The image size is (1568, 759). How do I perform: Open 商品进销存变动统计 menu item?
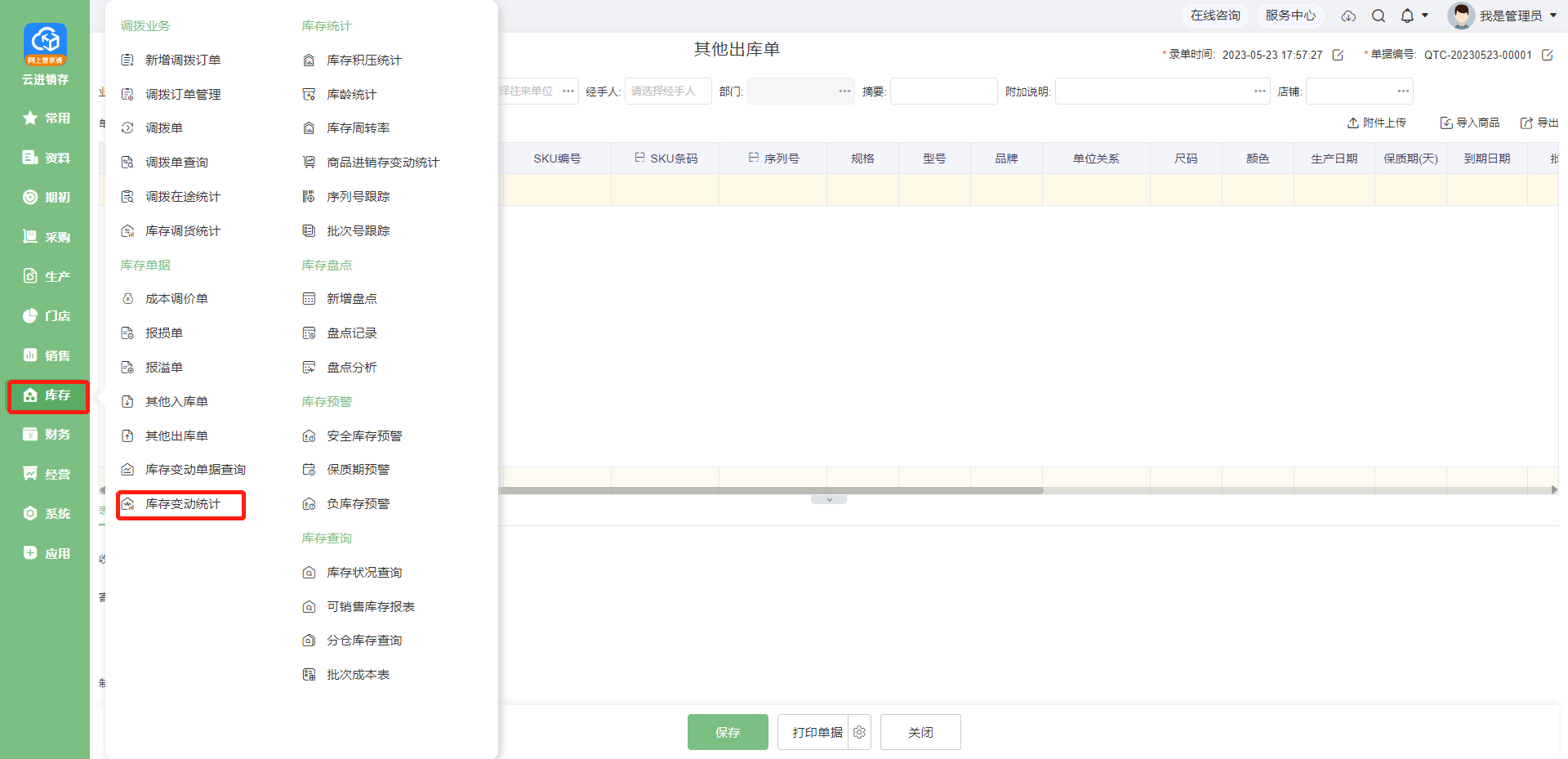(x=372, y=162)
